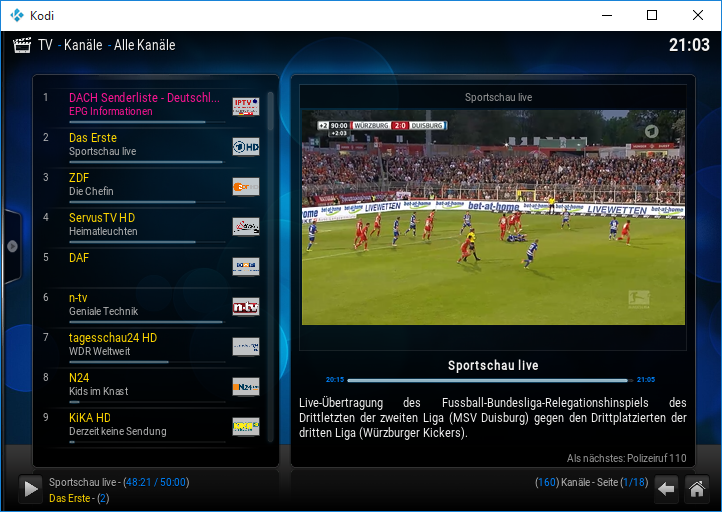Click the Das Erste - (2) label at bottom
The image size is (722, 512).
79,498
